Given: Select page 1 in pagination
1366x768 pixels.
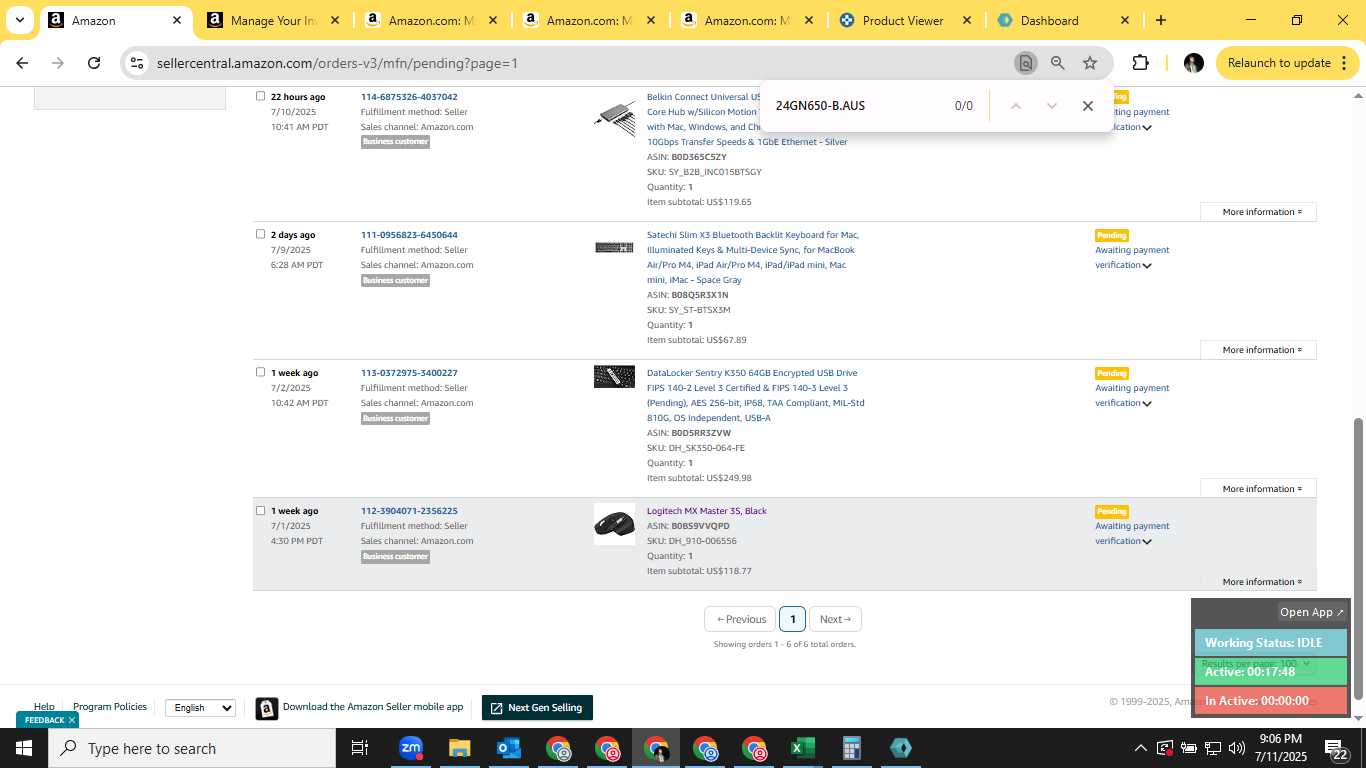Looking at the screenshot, I should click(x=792, y=619).
